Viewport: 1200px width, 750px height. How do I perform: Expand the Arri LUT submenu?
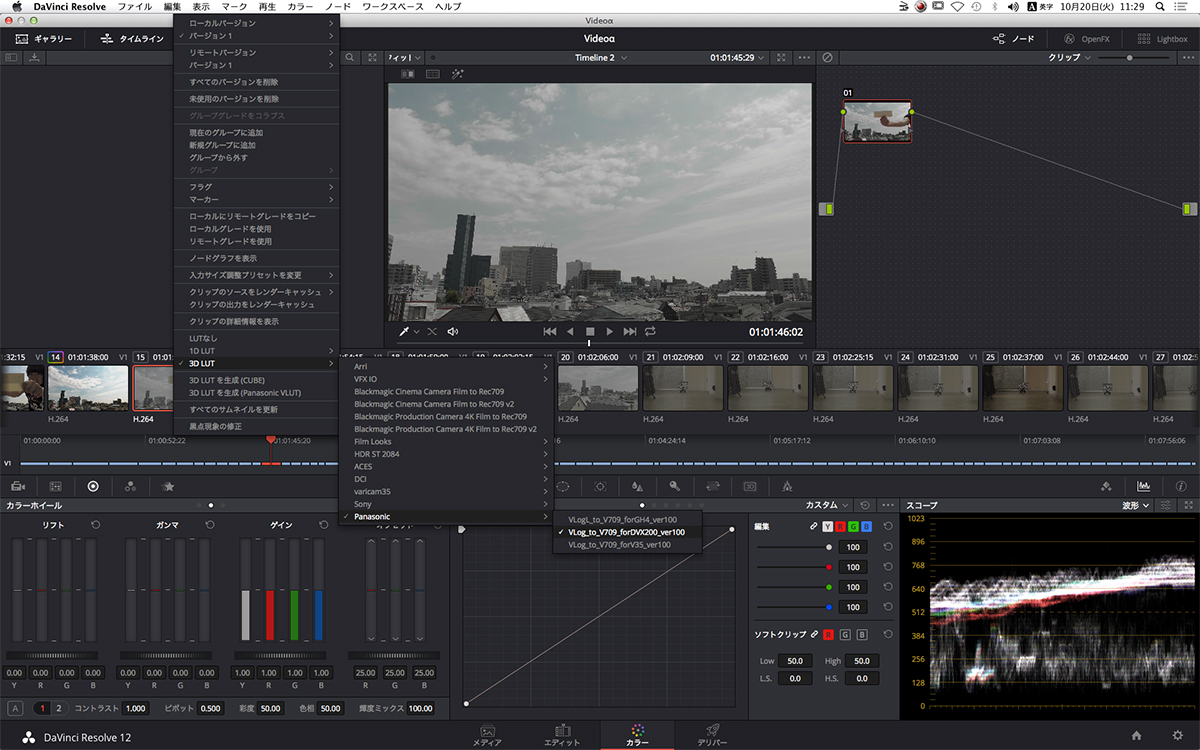445,366
